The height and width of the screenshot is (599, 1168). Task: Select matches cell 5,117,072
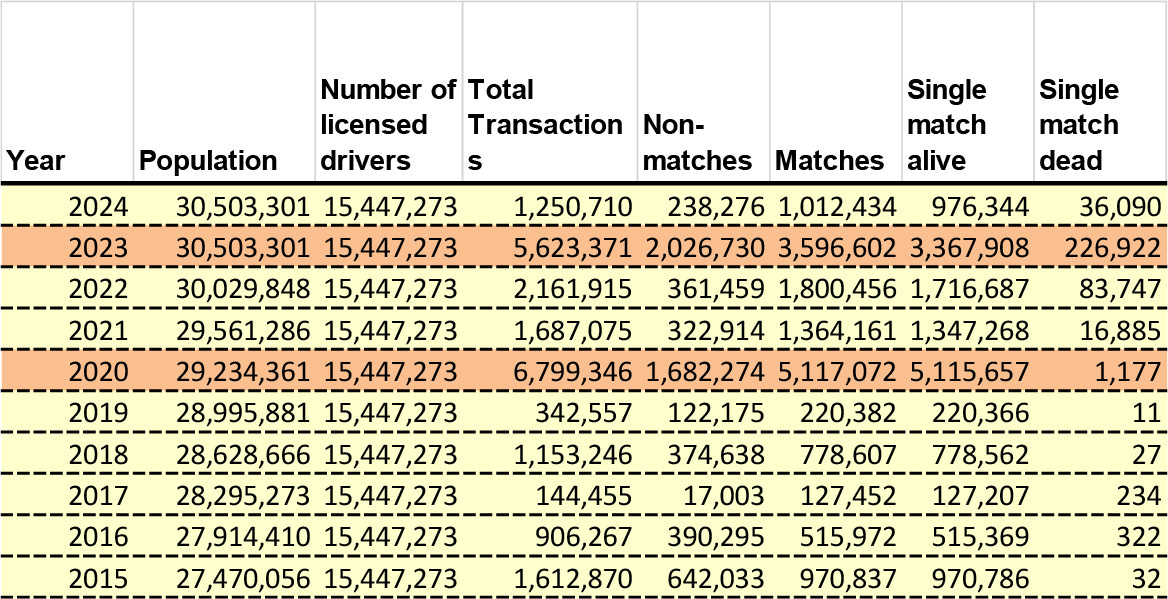tap(837, 371)
